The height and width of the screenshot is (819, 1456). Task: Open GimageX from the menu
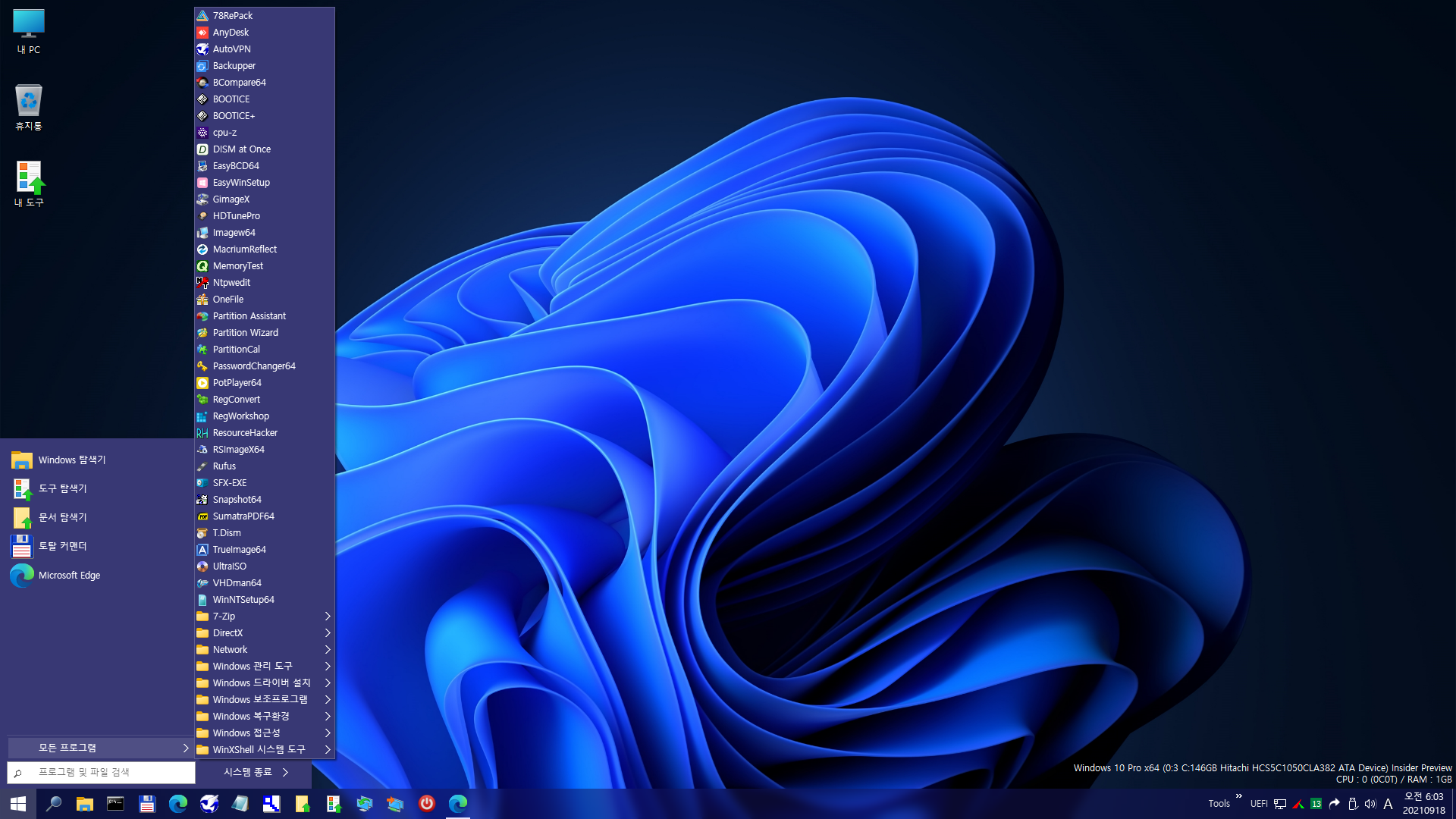click(x=264, y=199)
